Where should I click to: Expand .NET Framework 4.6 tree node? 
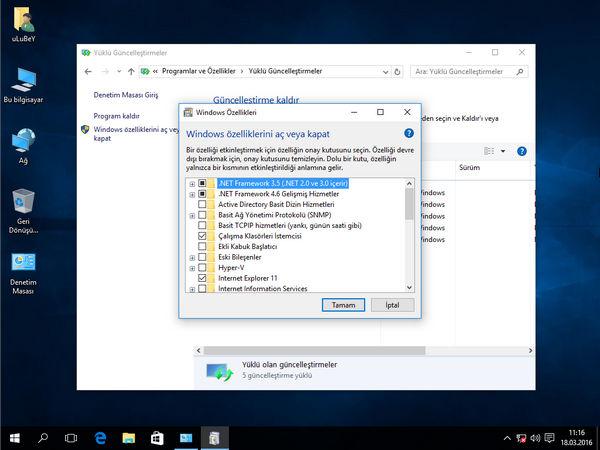pos(192,195)
